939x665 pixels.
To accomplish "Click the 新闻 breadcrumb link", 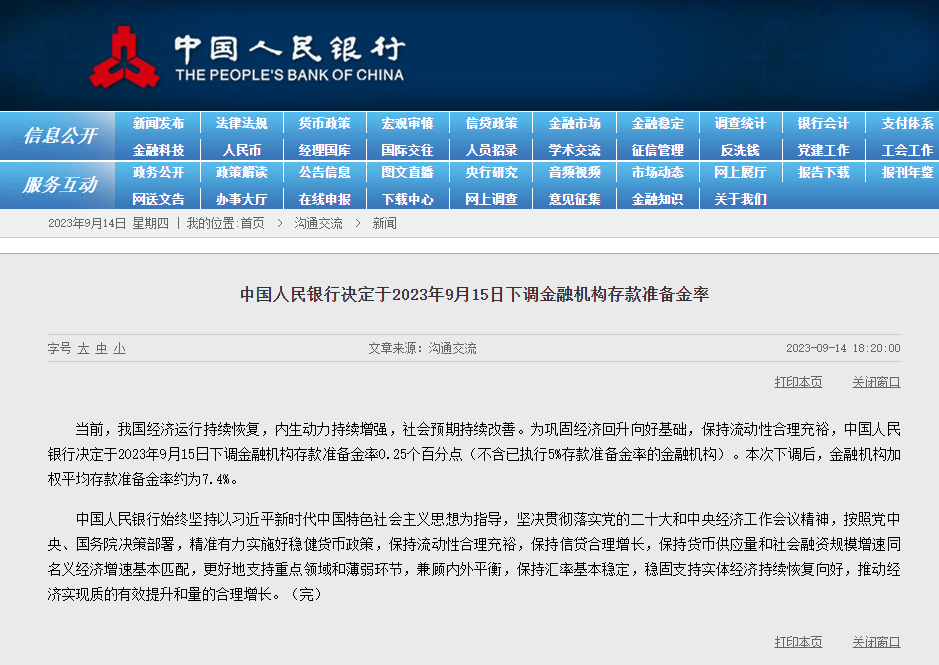I will tap(384, 223).
